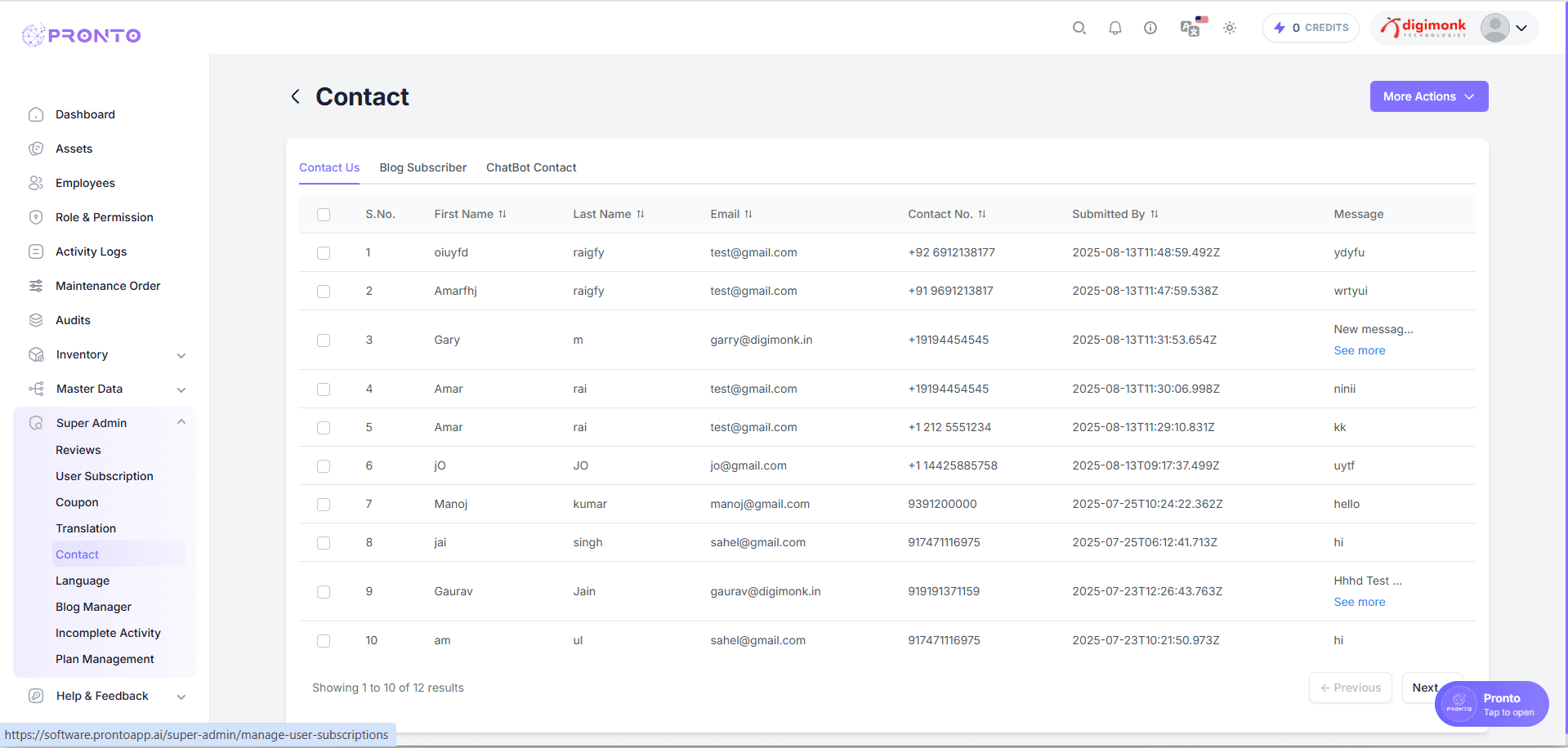Click the info circle icon
This screenshot has width=1568, height=748.
coord(1150,28)
